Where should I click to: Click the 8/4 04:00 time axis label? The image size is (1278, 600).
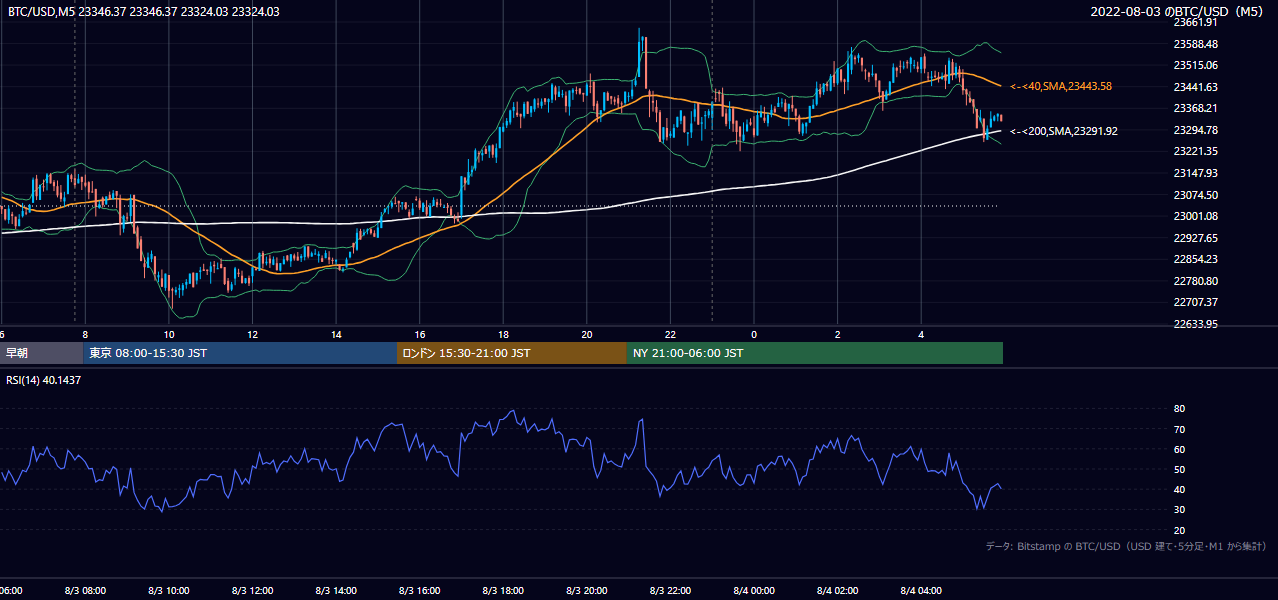(921, 591)
